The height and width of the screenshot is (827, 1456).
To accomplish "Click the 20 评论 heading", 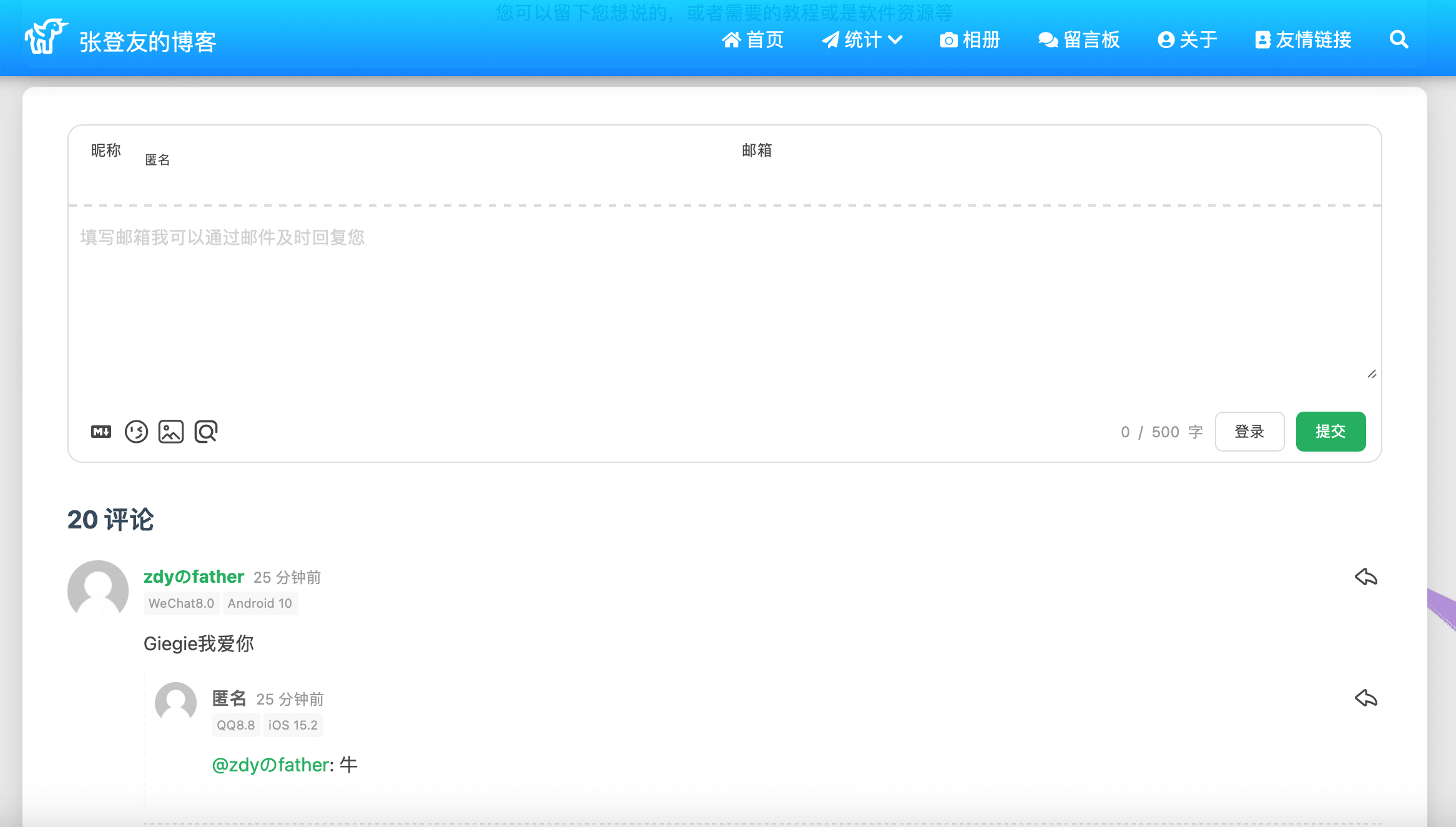I will [111, 520].
